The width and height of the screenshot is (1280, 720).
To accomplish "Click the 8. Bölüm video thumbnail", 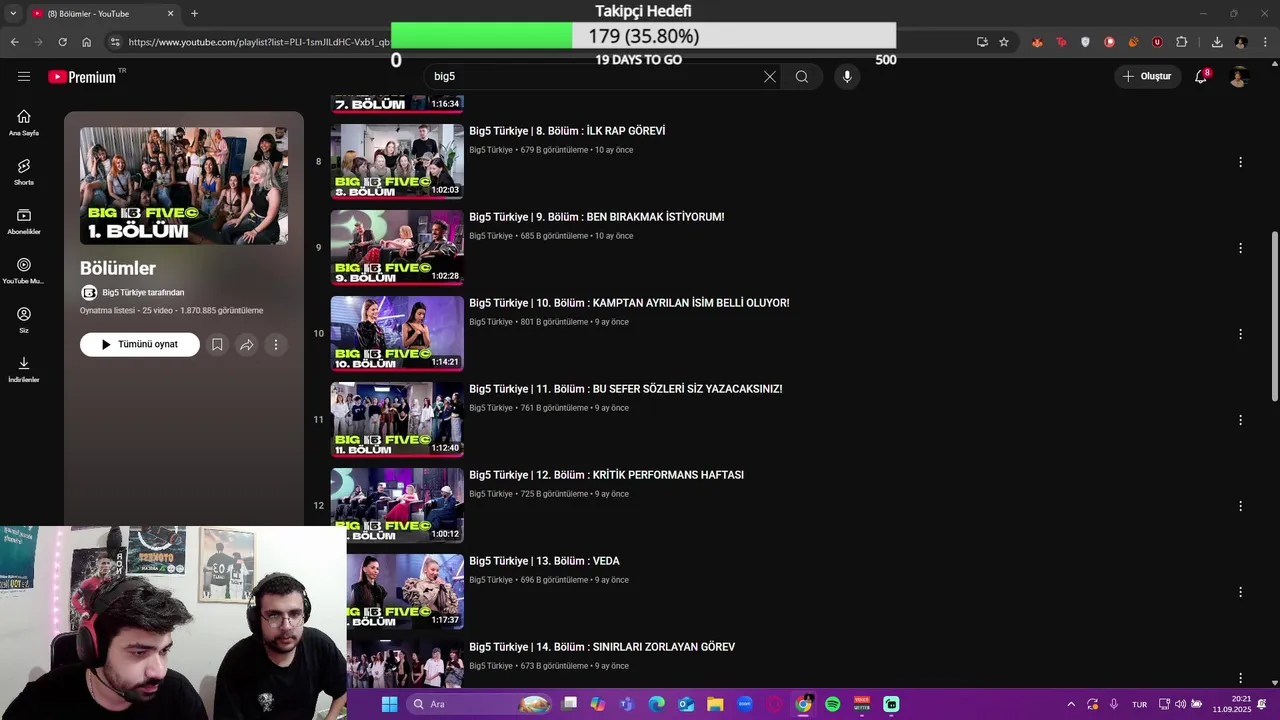I will 397,161.
